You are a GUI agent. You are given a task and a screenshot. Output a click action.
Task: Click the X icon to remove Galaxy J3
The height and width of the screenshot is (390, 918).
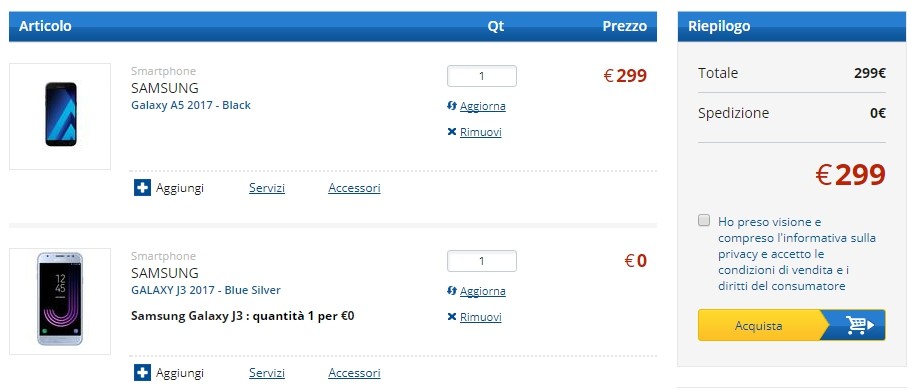[x=451, y=317]
